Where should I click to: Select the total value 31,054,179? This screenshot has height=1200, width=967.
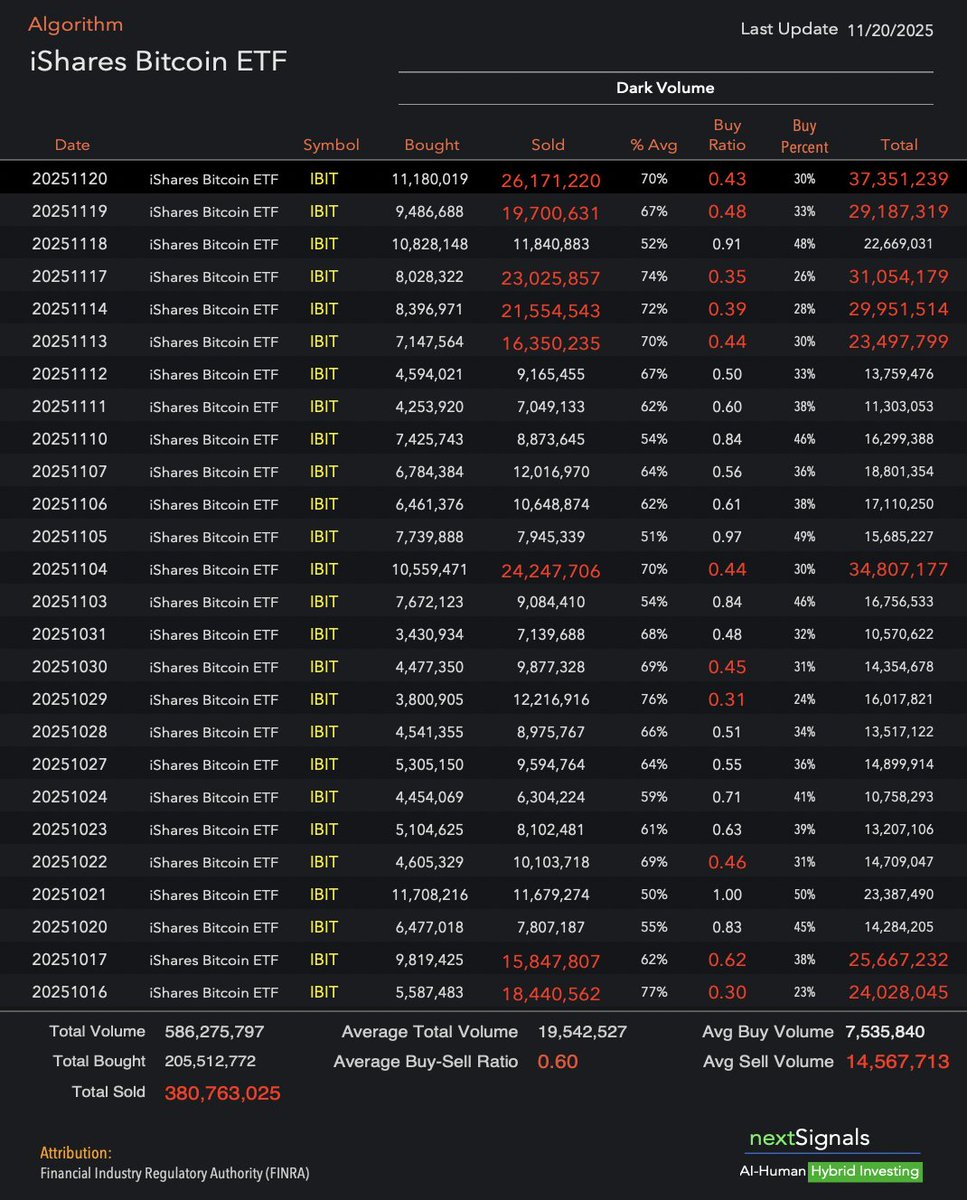click(898, 278)
